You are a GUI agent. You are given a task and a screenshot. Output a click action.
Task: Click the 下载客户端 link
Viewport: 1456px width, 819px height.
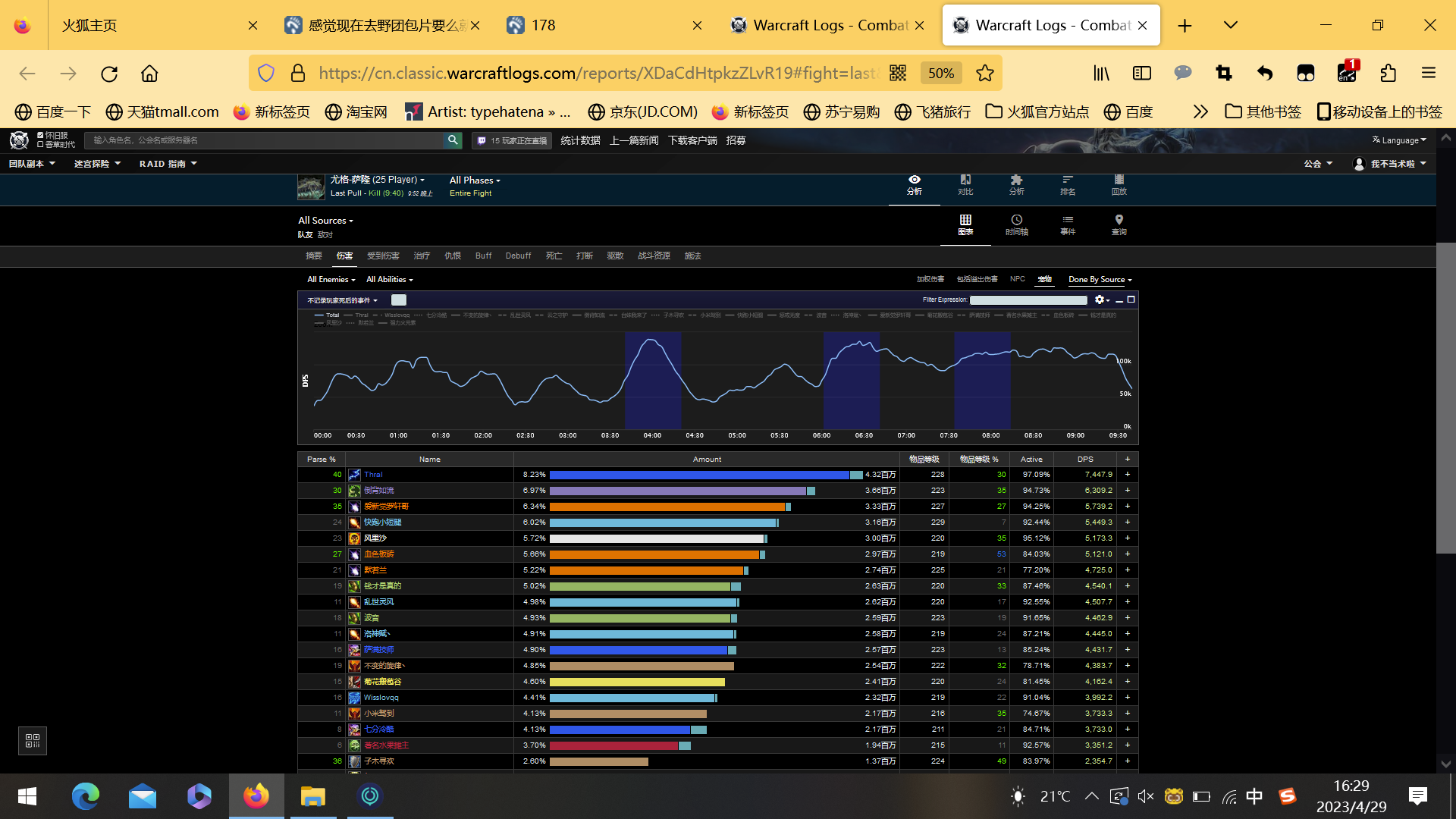coord(692,140)
